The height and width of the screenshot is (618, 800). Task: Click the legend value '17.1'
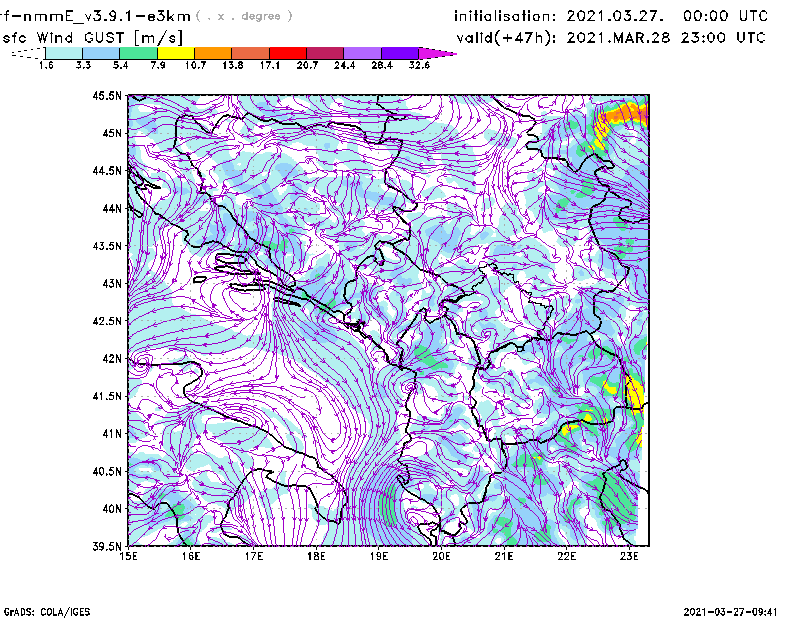click(x=269, y=65)
